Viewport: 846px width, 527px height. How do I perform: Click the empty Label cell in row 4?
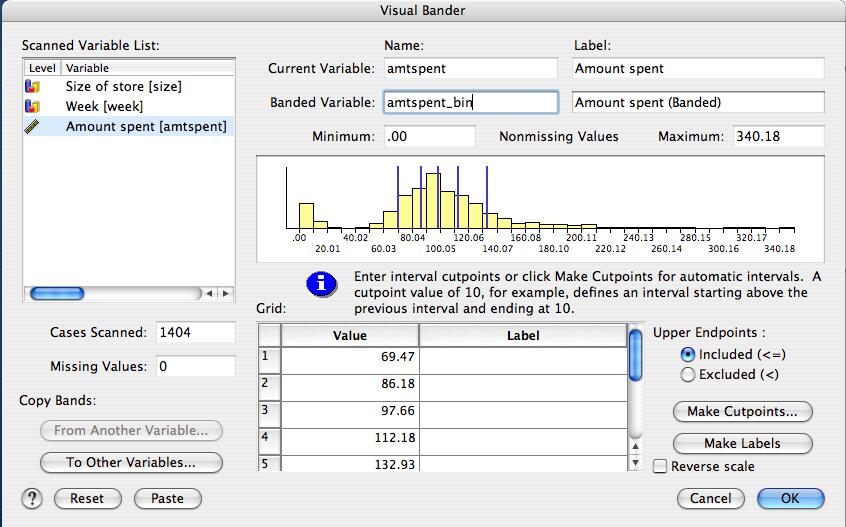[x=523, y=442]
